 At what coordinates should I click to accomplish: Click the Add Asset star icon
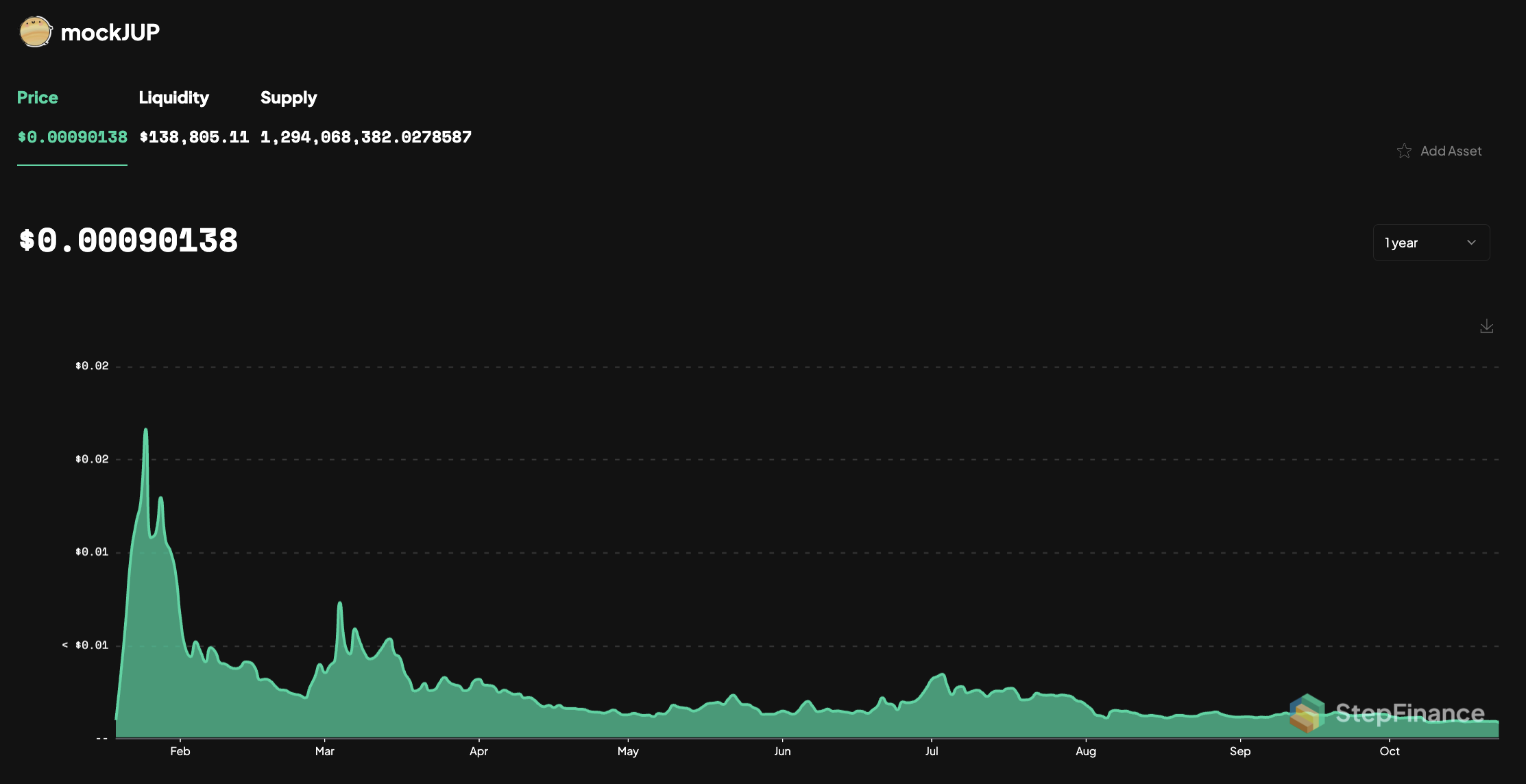(1404, 151)
